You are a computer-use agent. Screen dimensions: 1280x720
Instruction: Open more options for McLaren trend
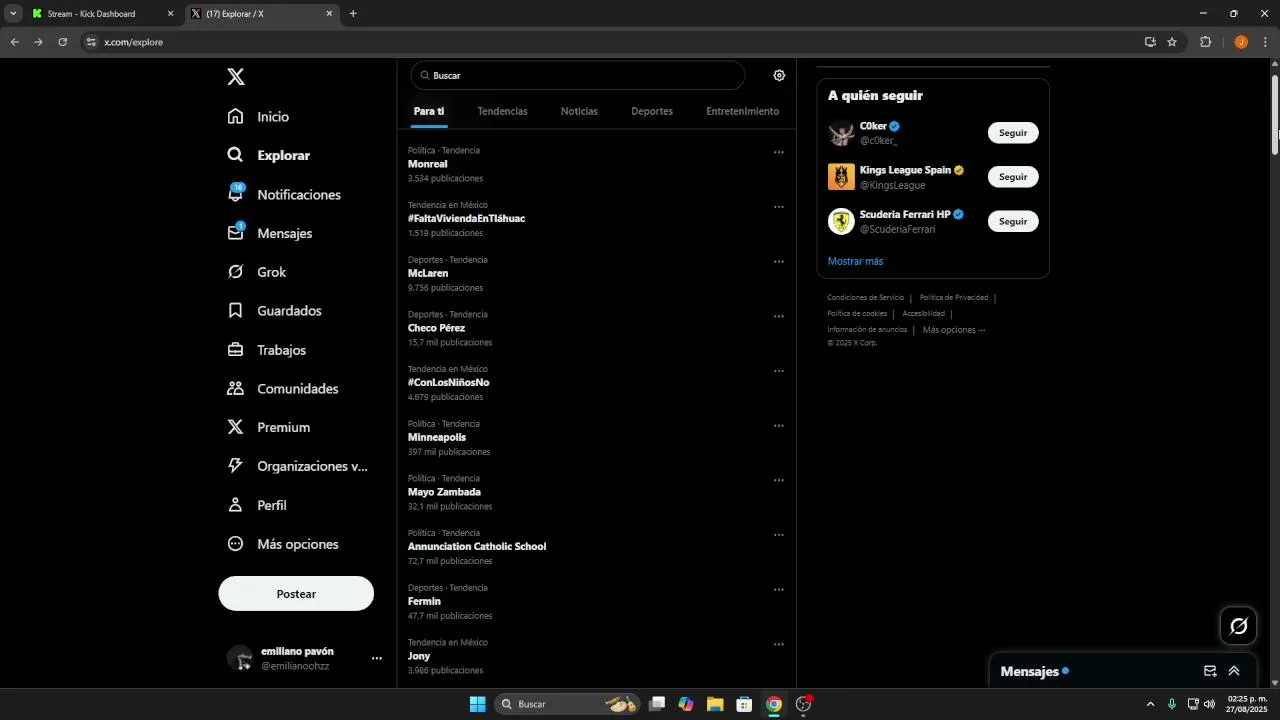pos(778,262)
